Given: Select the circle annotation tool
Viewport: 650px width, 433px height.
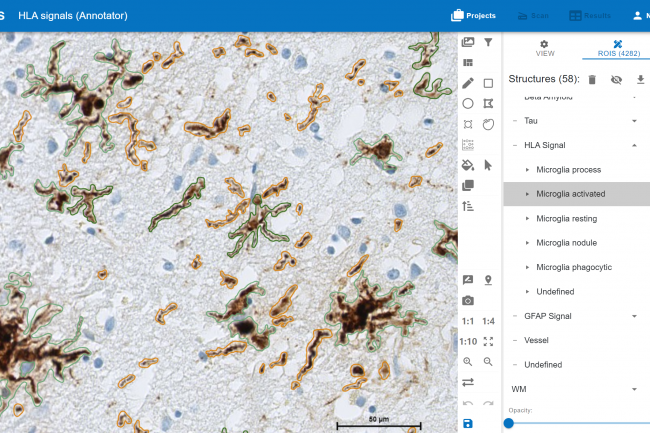Looking at the screenshot, I should click(468, 103).
